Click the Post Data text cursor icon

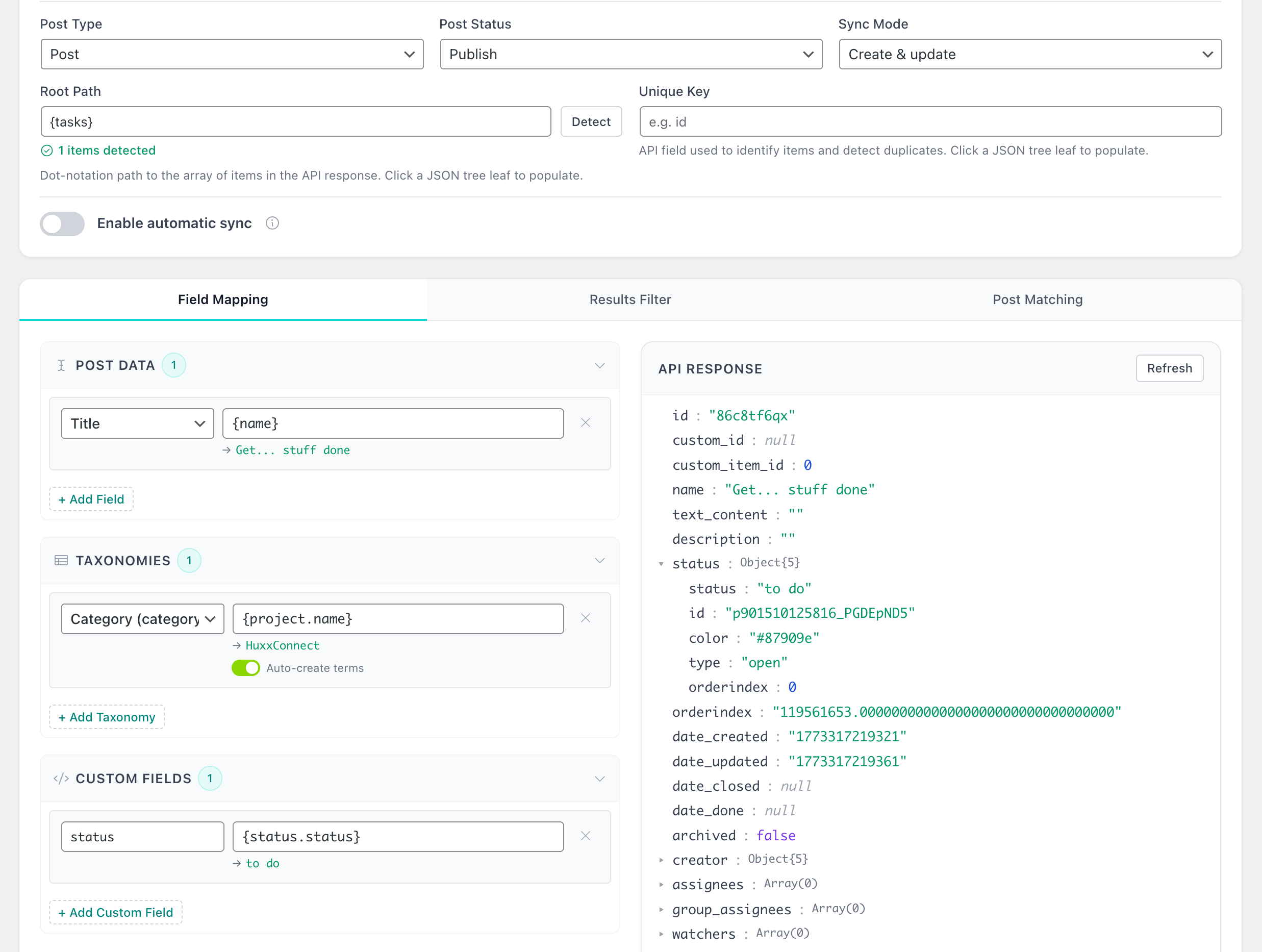tap(61, 365)
